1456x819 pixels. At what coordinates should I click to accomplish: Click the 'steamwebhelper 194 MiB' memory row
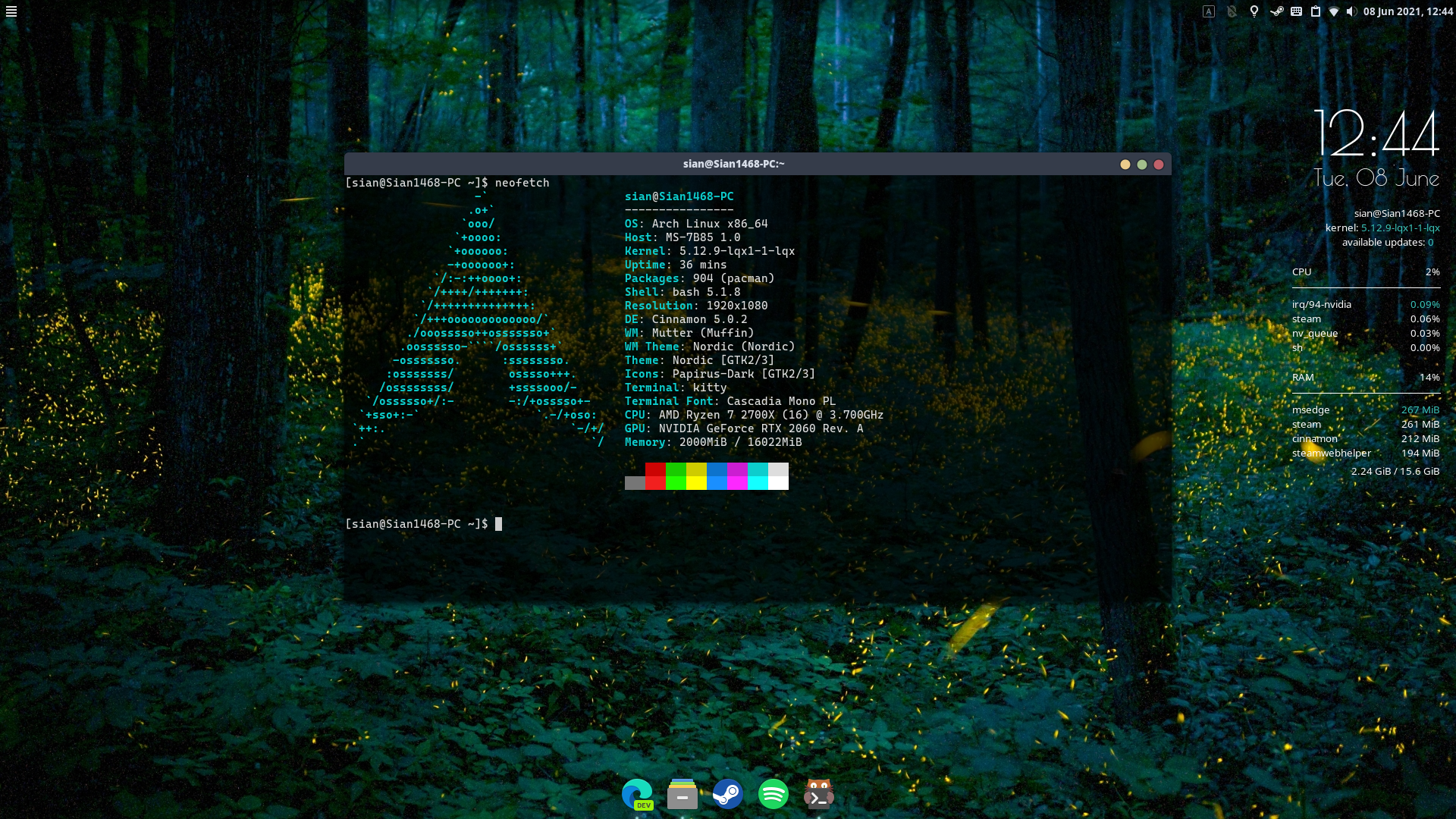[x=1366, y=453]
